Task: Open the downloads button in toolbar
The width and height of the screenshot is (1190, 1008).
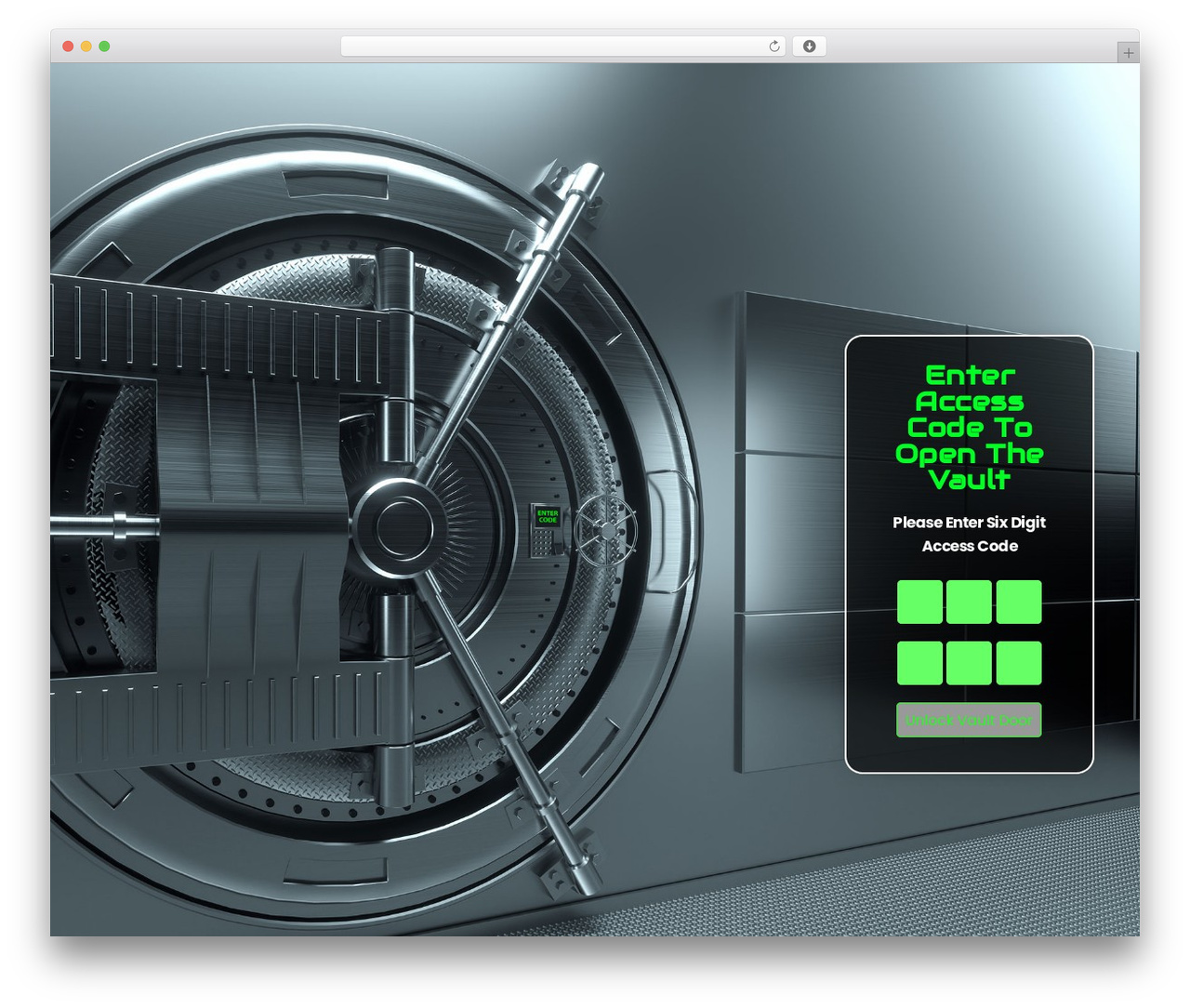Action: pyautogui.click(x=809, y=46)
